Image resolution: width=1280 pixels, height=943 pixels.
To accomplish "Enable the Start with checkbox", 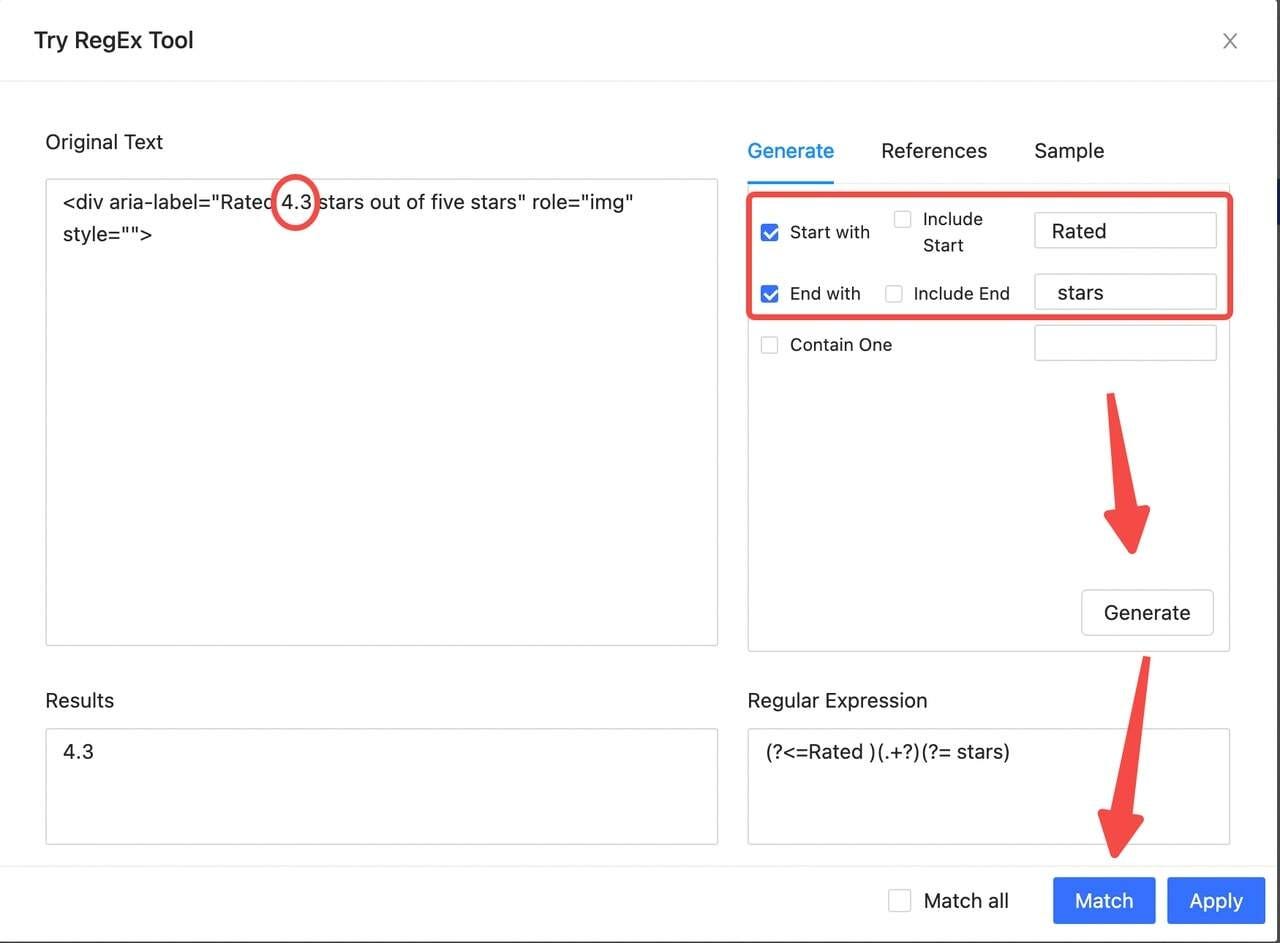I will (x=770, y=232).
